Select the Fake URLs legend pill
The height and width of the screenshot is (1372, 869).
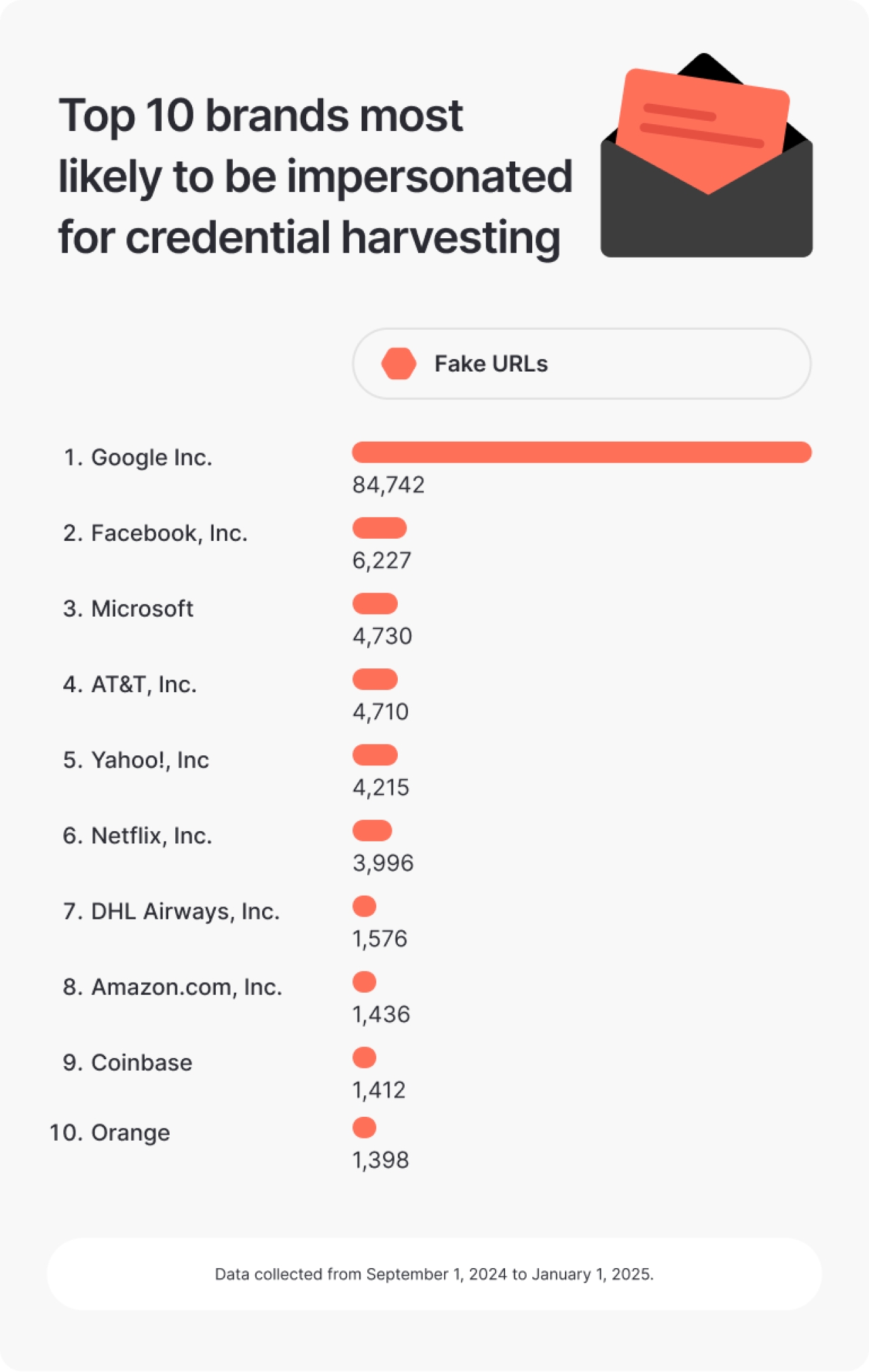(581, 364)
